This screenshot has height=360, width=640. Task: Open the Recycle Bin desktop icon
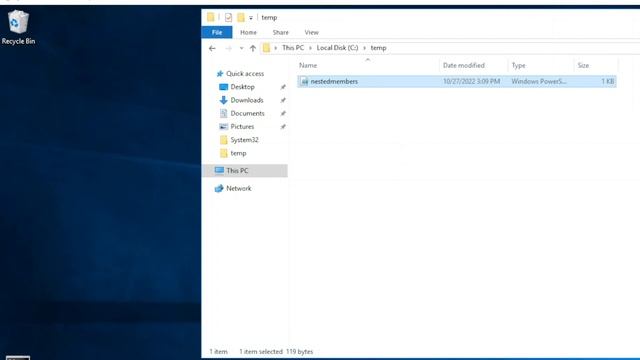(18, 27)
